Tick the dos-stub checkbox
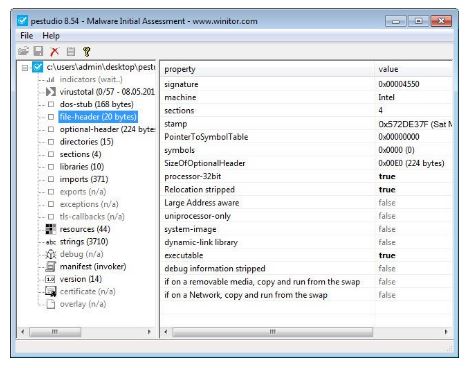 (x=51, y=104)
